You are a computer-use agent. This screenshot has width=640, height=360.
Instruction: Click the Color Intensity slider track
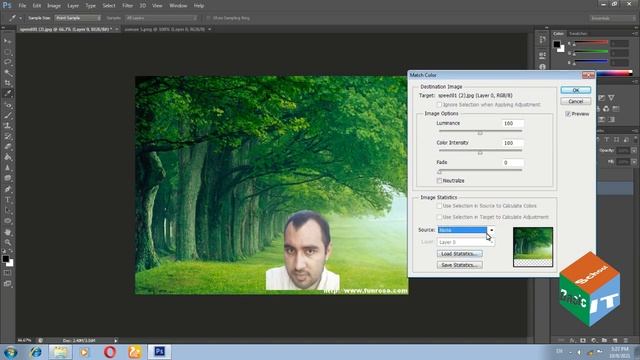point(480,151)
